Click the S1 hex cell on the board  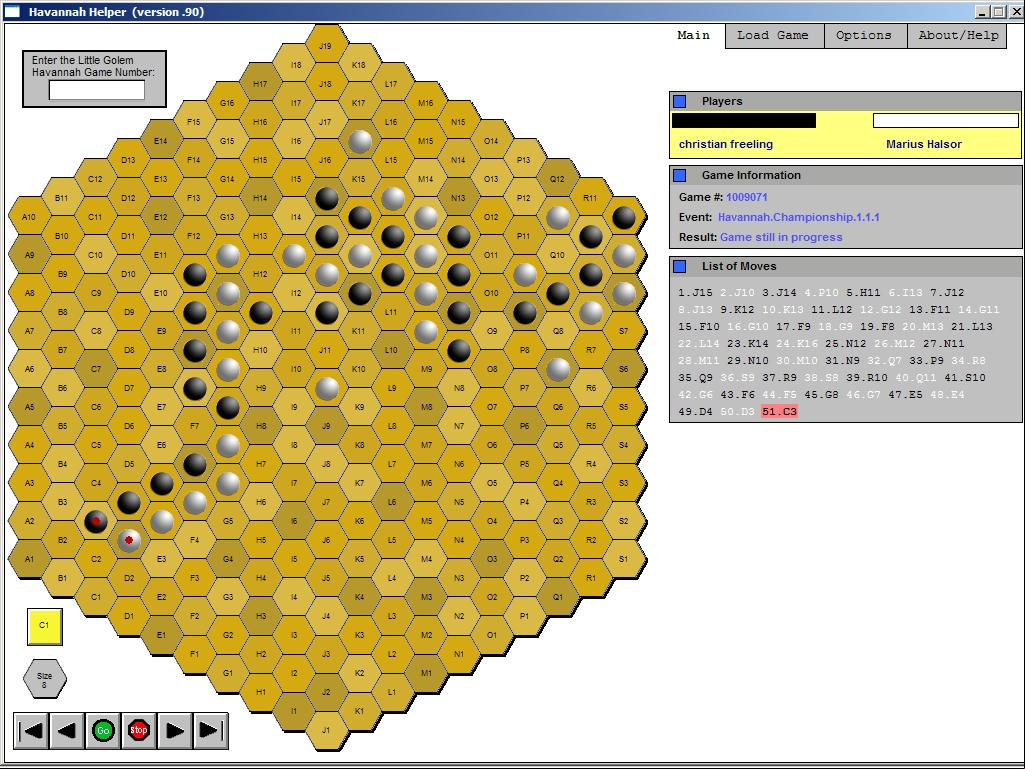pos(623,559)
